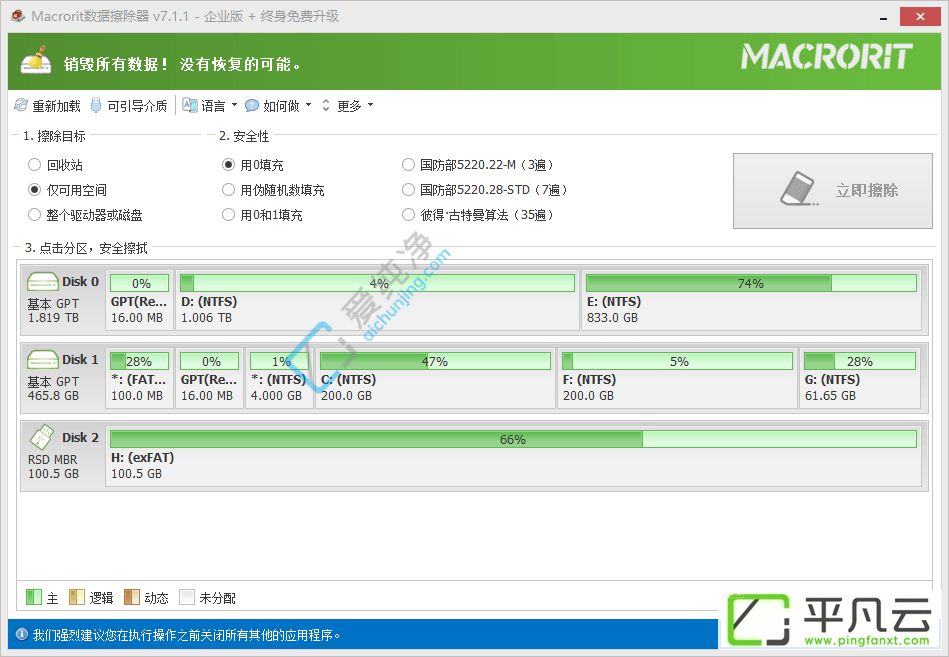Select the *: (NTFS) 4.000 GB partition
This screenshot has width=949, height=657.
coord(280,378)
